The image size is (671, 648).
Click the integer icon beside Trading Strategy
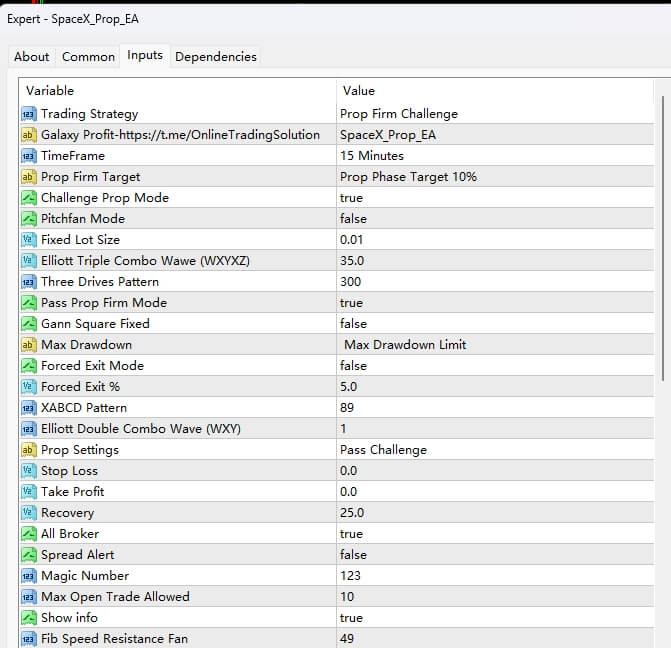tap(28, 114)
